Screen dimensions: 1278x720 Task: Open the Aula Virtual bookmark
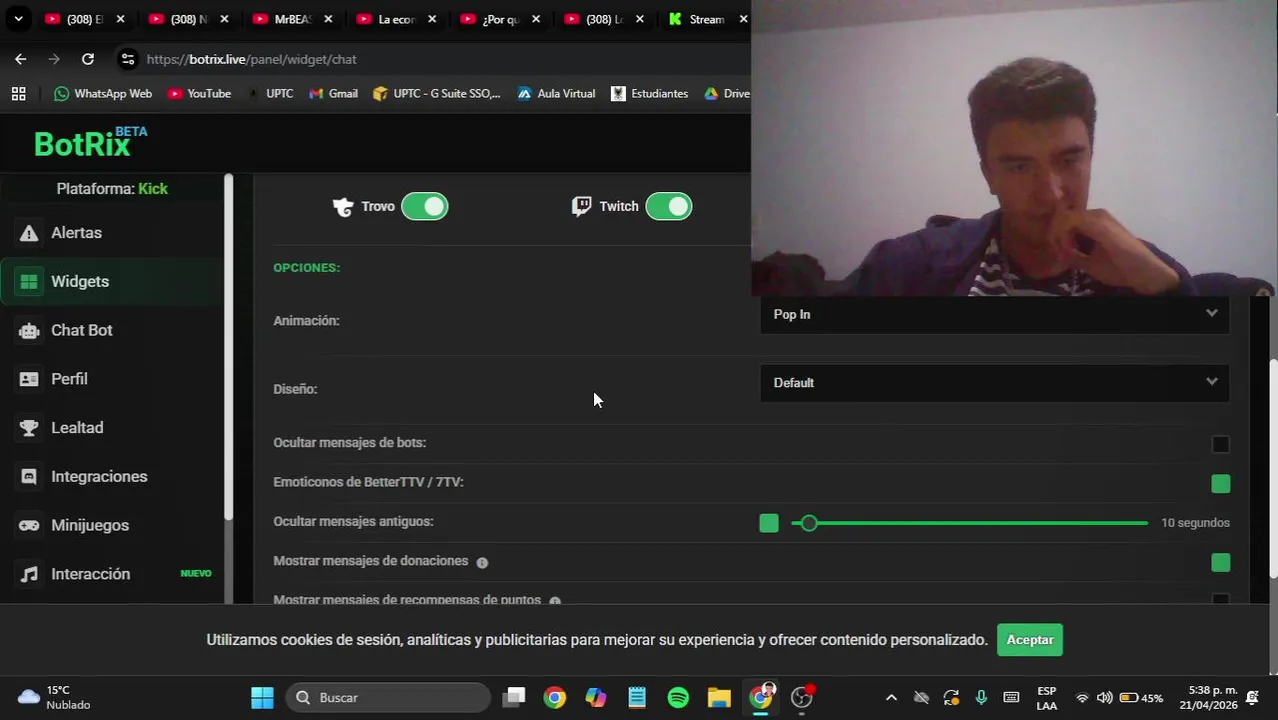tap(556, 93)
